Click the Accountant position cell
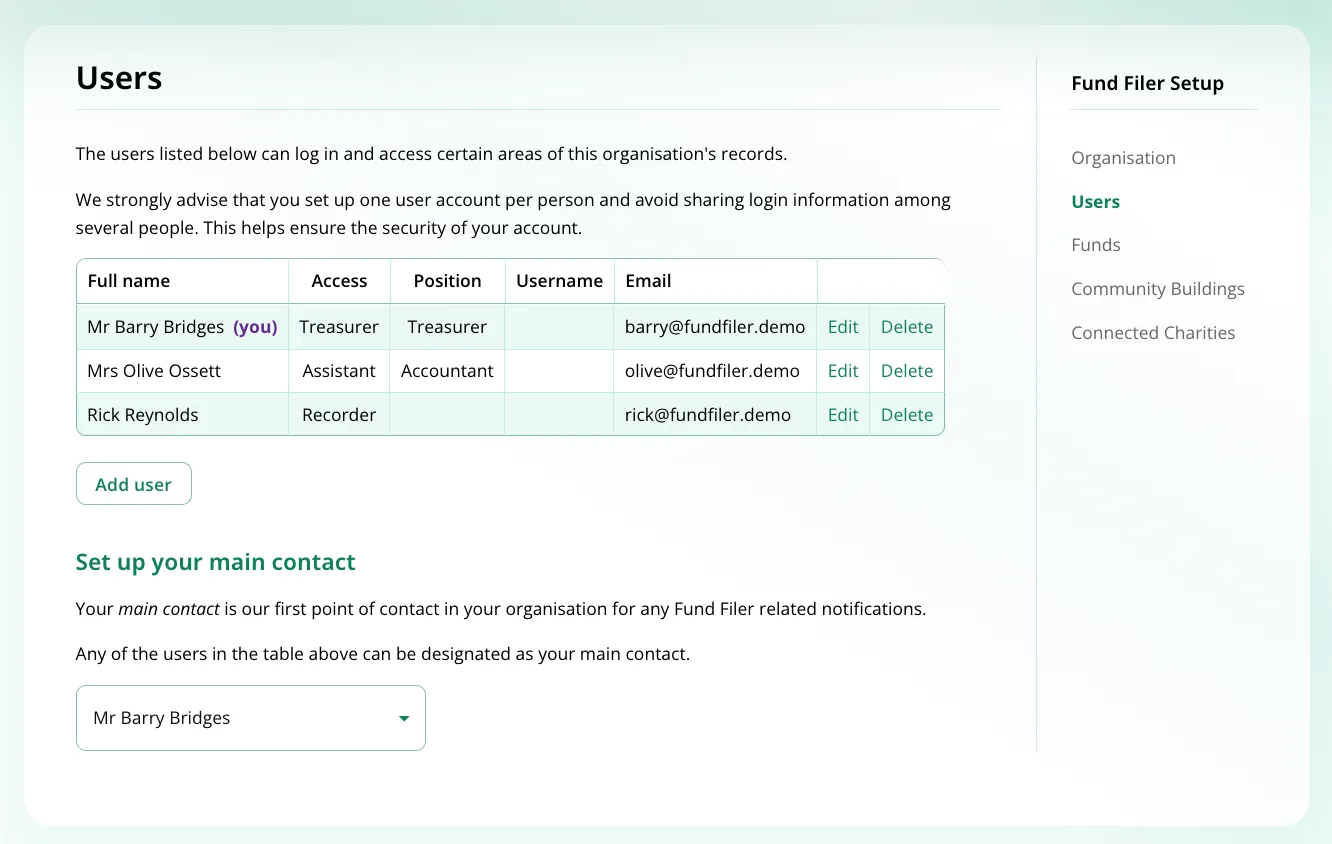Screen dimensions: 1332x844 pos(447,371)
